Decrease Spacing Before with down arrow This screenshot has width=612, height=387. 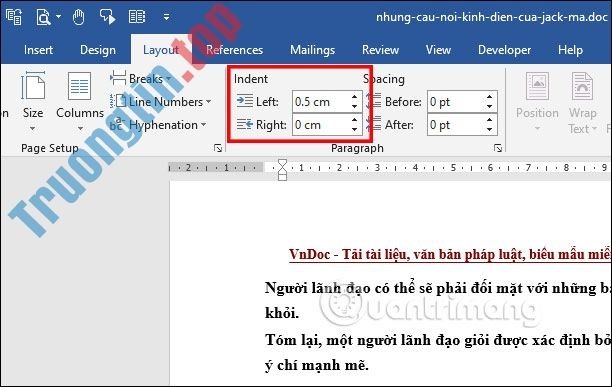(x=489, y=107)
